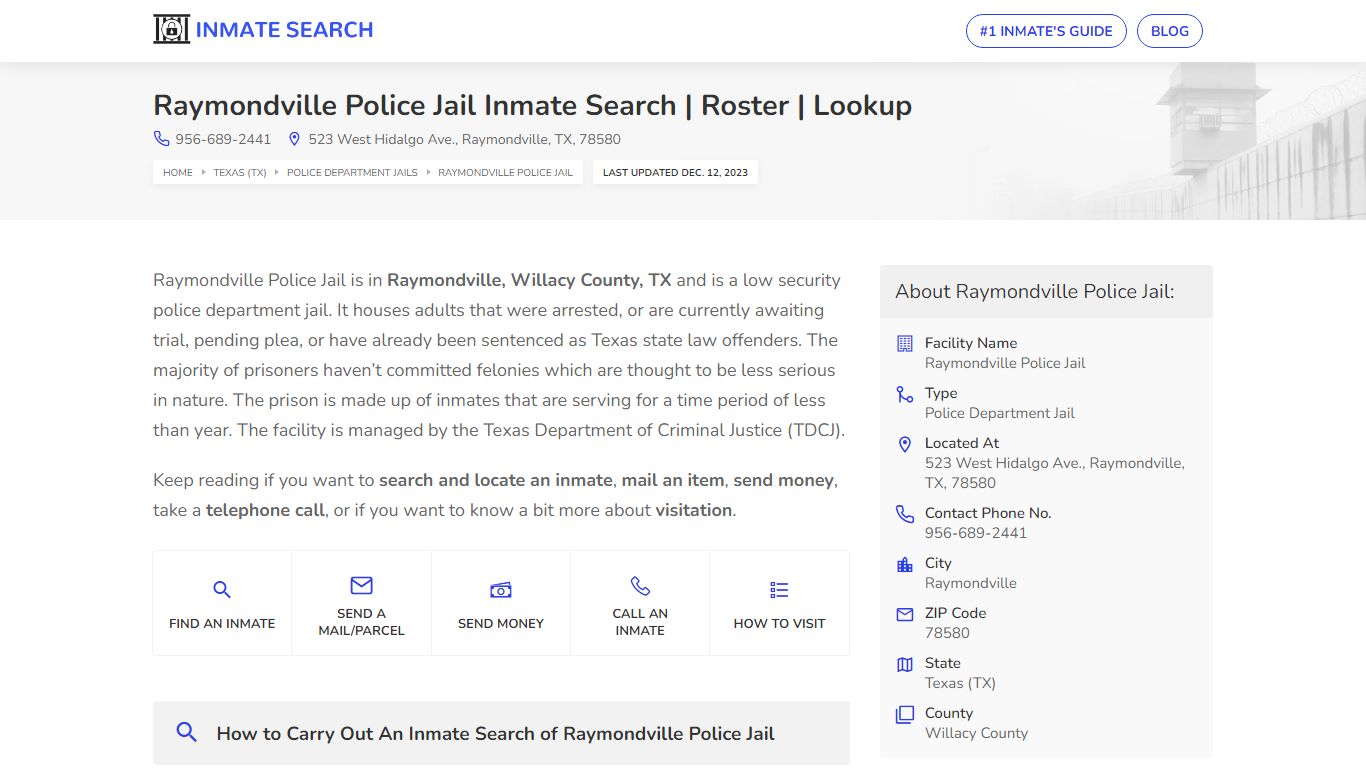The image size is (1366, 768).
Task: Select the Call An Inmate phone icon
Action: pos(640,586)
